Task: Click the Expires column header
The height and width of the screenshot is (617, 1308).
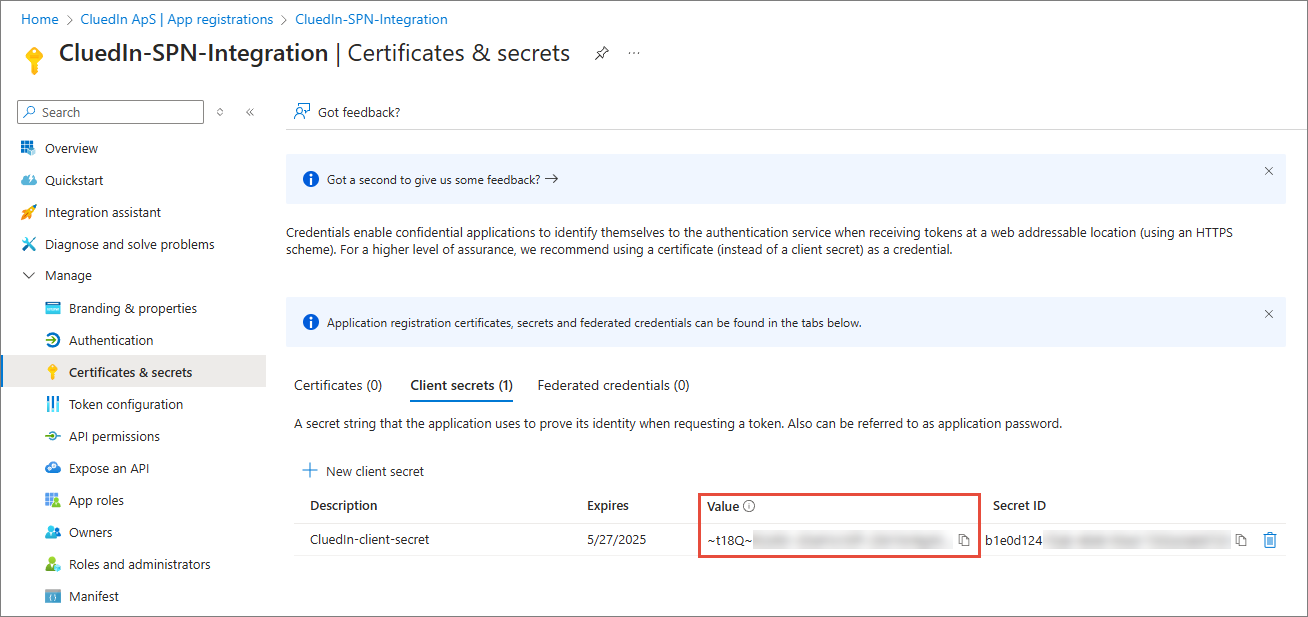Action: (x=608, y=506)
